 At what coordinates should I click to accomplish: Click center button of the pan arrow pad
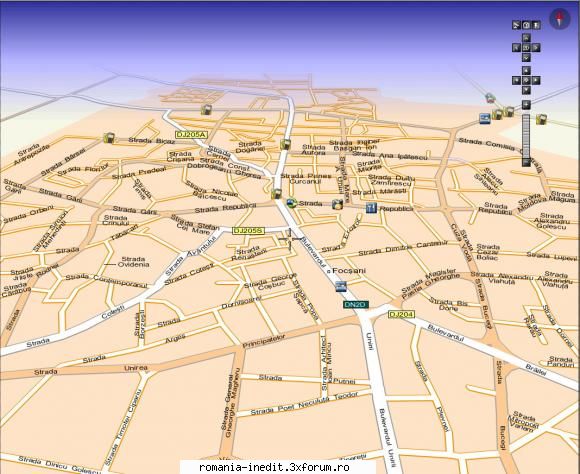[x=526, y=80]
